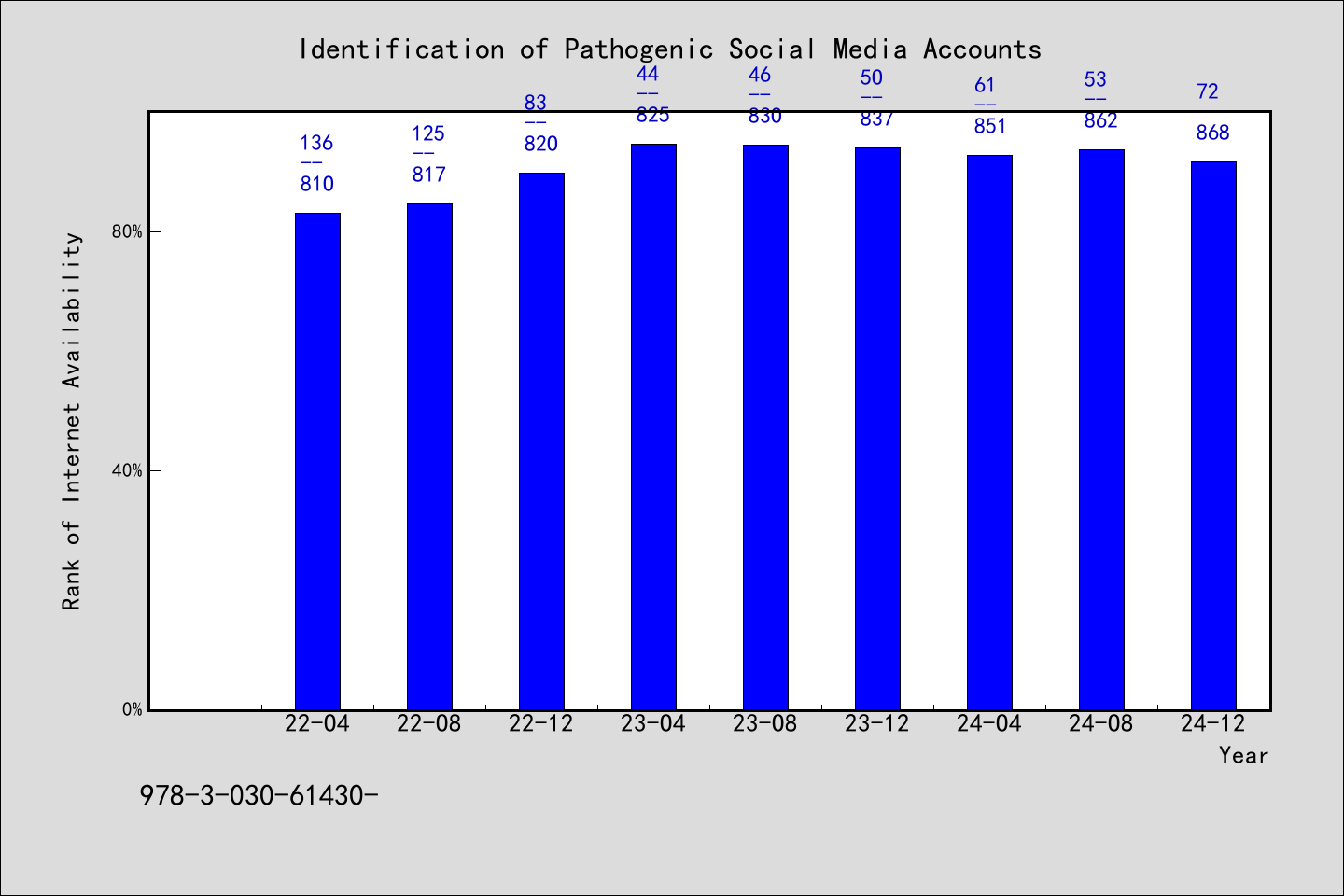Click the 23-04 x-axis label

pos(653,723)
